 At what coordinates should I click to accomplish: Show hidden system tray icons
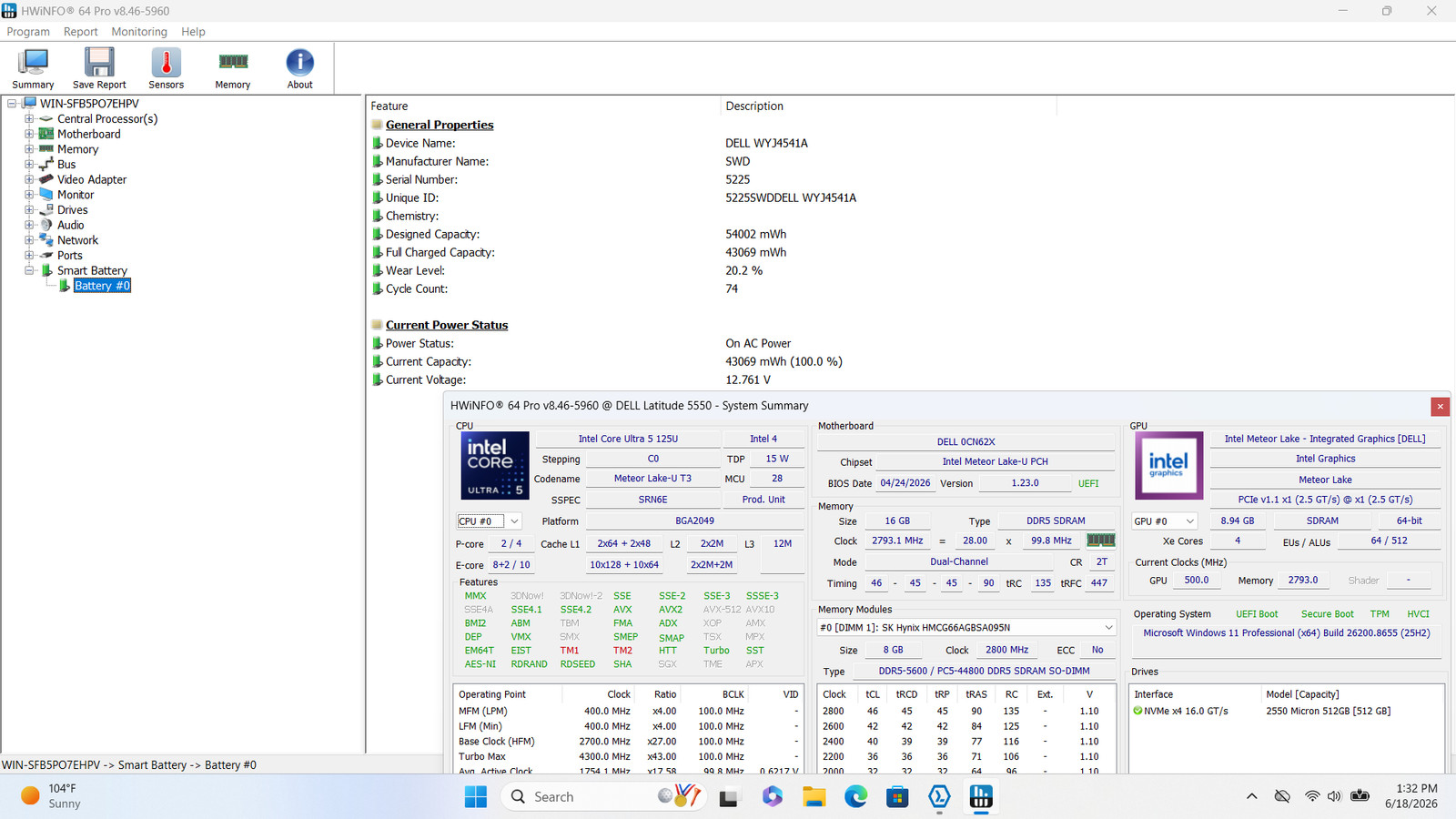[1252, 797]
